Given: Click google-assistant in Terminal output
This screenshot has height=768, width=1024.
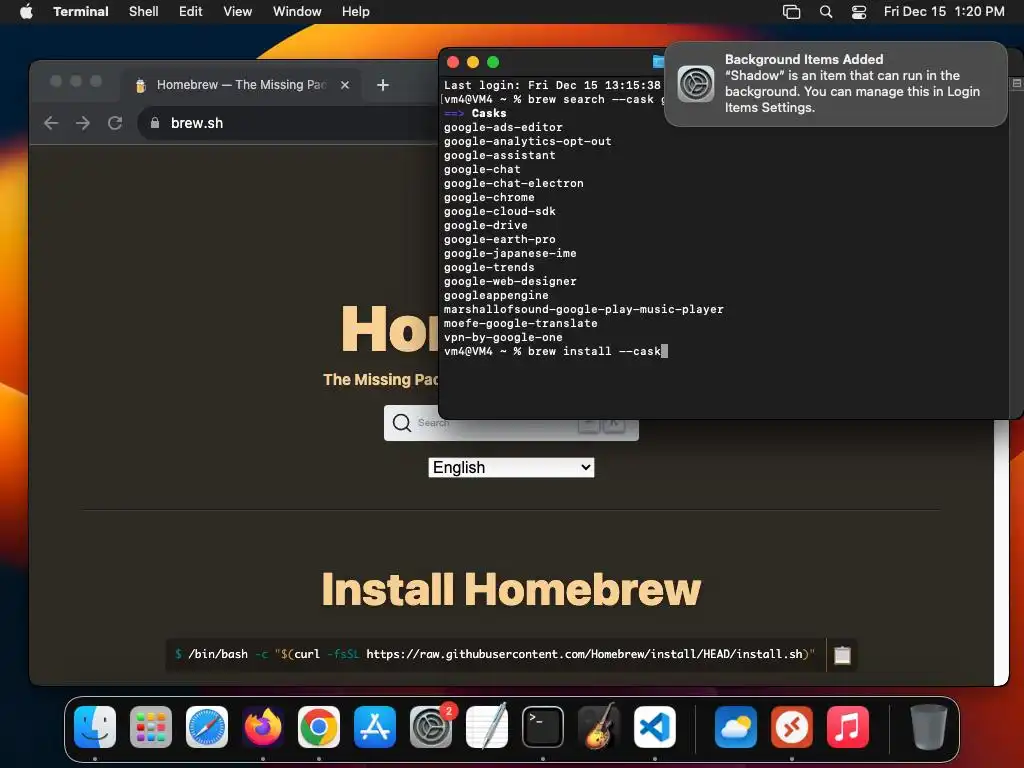Looking at the screenshot, I should click(500, 155).
